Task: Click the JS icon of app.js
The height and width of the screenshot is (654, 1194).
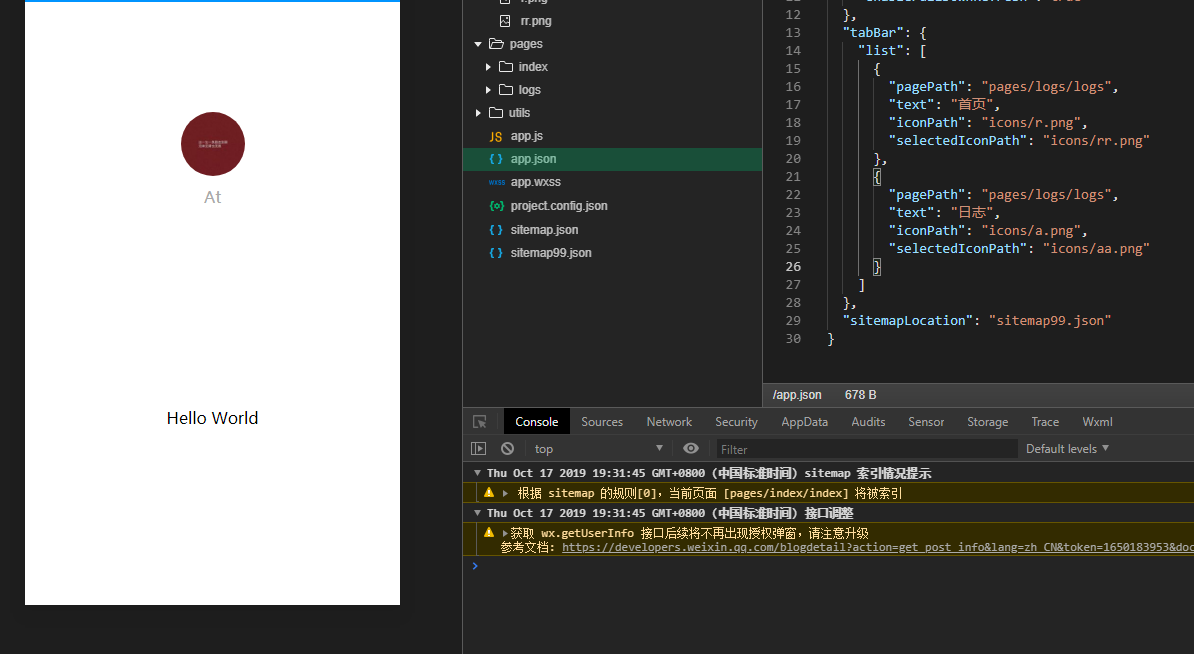Action: coord(496,136)
